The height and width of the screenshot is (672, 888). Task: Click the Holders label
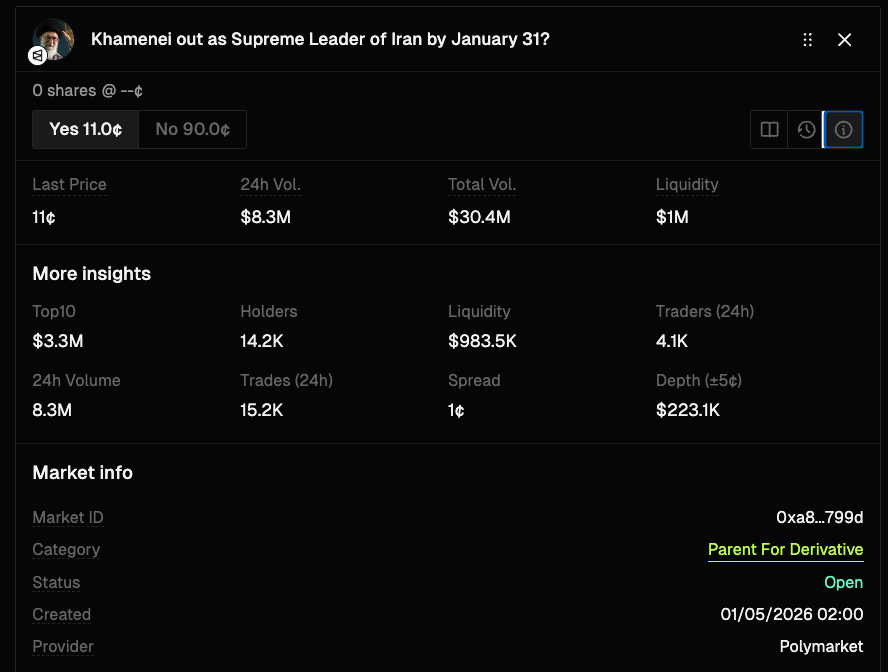269,312
